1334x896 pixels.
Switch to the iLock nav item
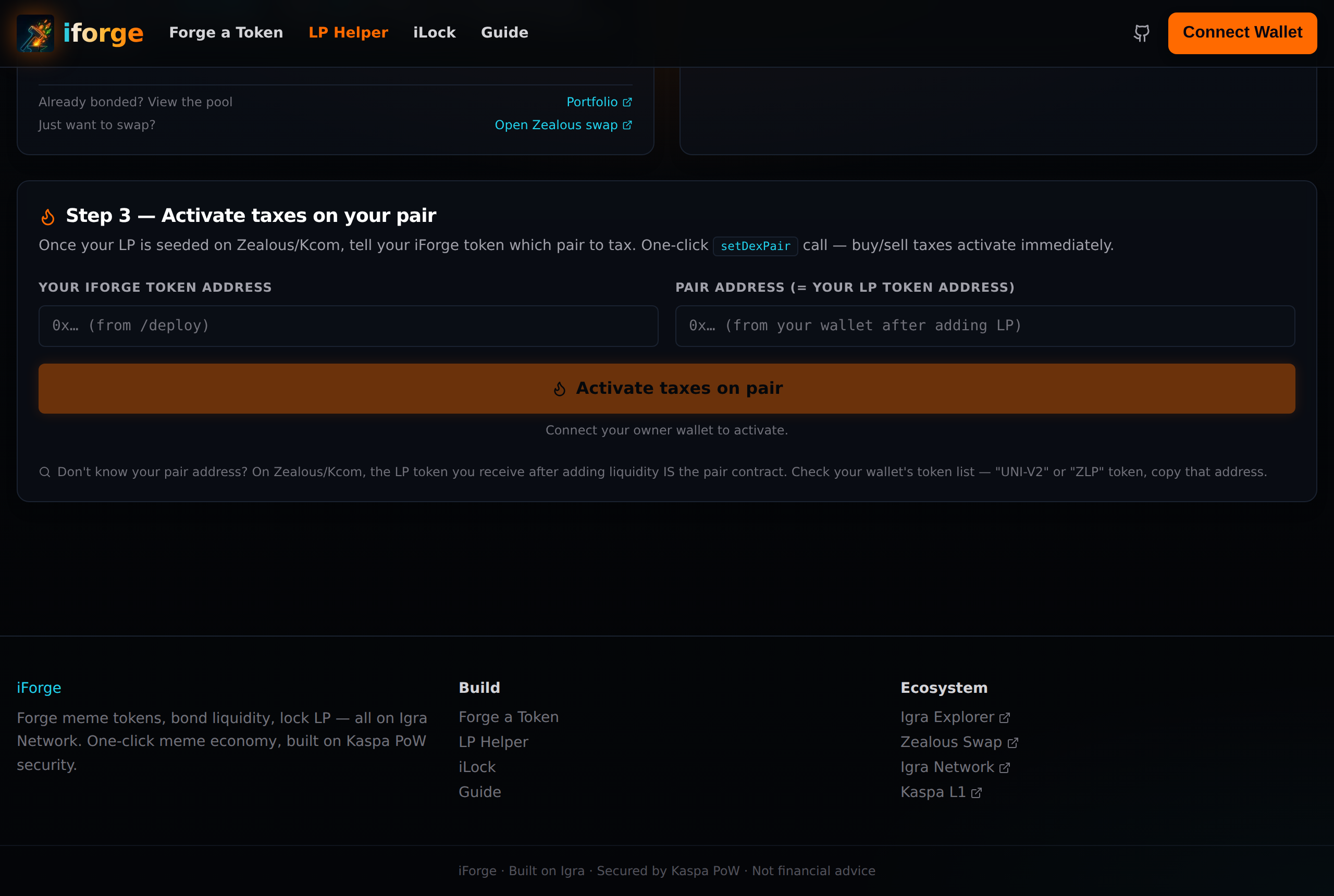[435, 33]
